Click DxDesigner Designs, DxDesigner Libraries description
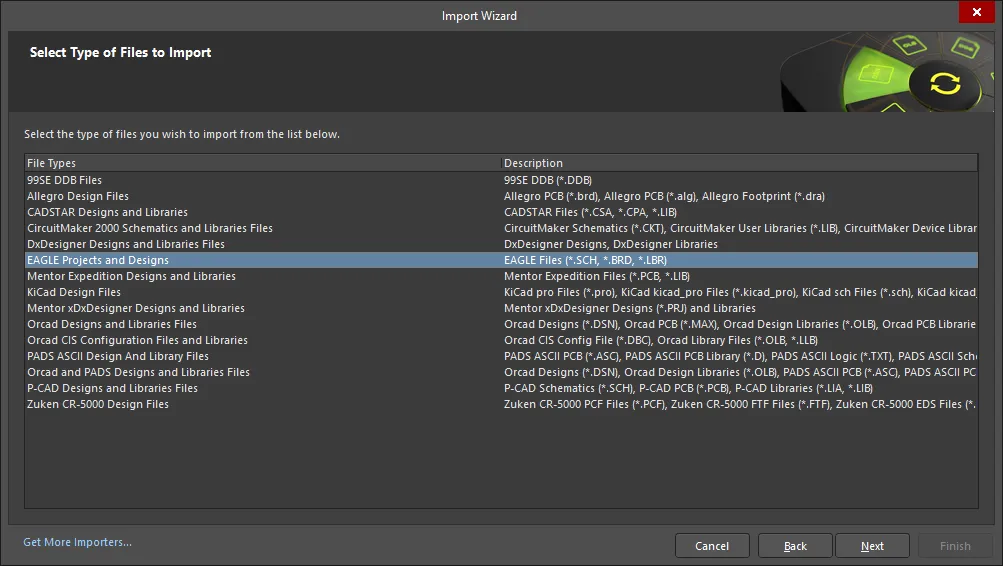Viewport: 1003px width, 566px height. 611,244
